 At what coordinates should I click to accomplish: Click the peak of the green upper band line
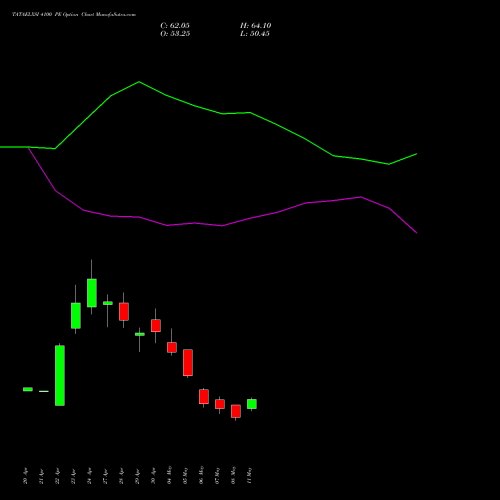139,82
